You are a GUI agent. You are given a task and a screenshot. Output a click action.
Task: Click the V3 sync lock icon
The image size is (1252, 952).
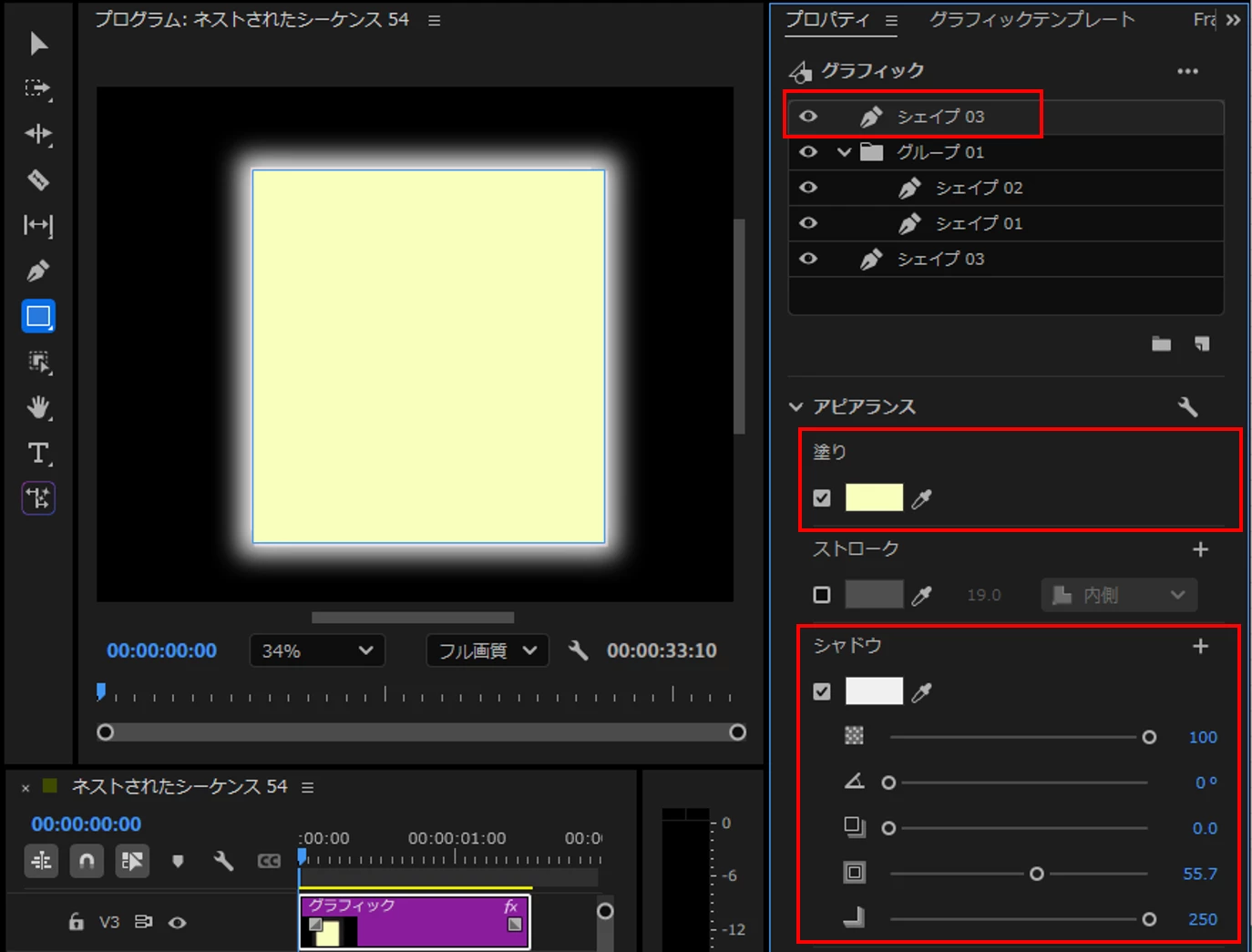click(x=143, y=922)
